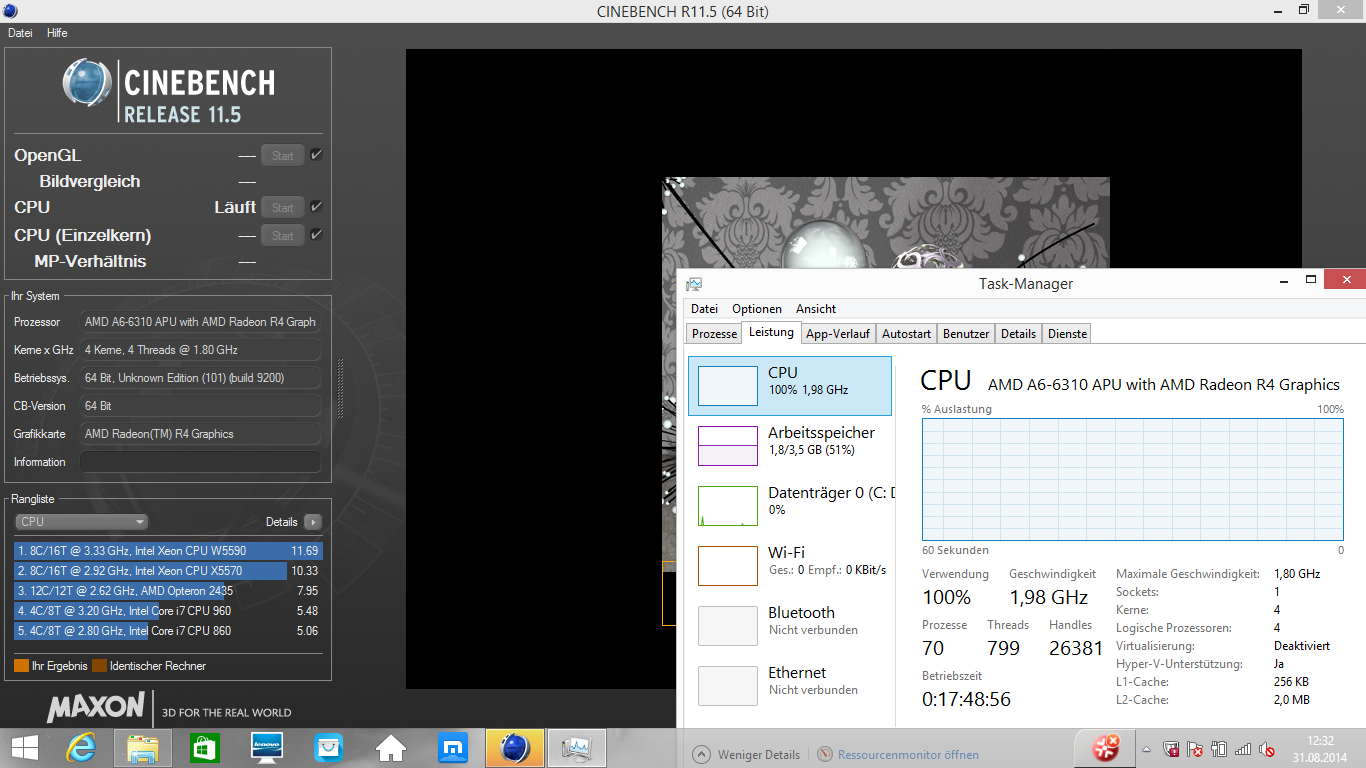Viewport: 1366px width, 768px height.
Task: Open the Datei menu in Cinebench
Action: pos(20,33)
